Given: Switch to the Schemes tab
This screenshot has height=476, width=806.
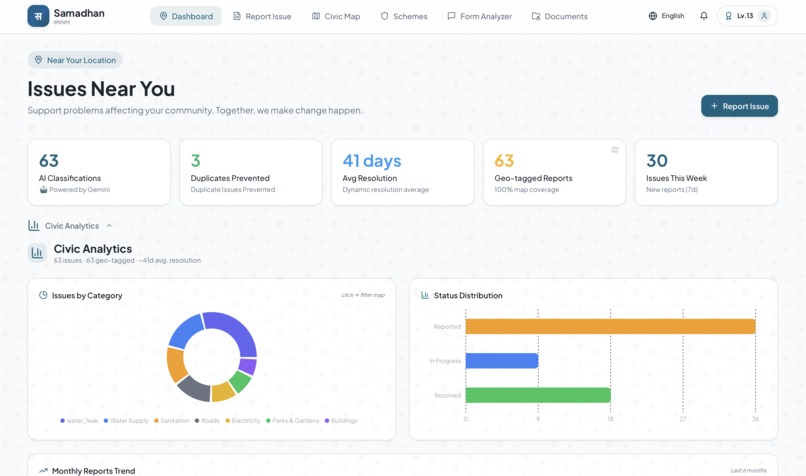Looking at the screenshot, I should point(404,16).
